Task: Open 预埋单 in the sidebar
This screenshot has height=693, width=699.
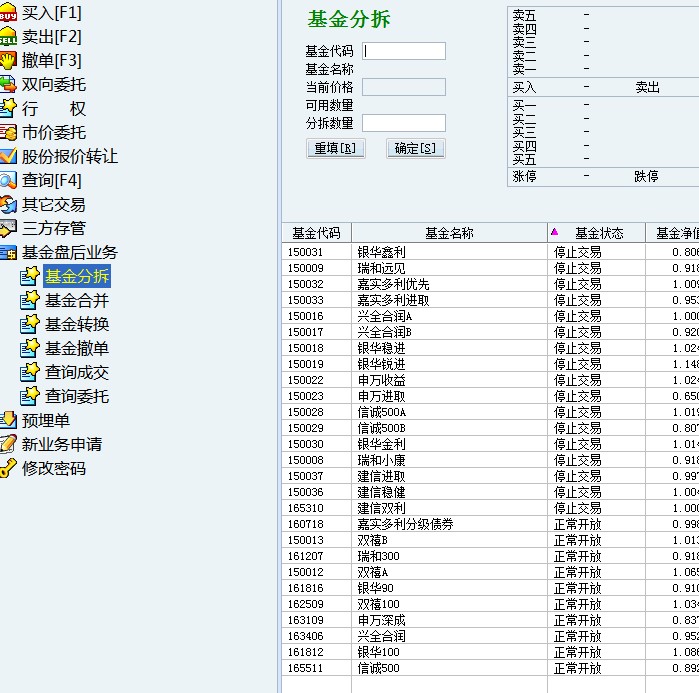Action: coord(46,420)
